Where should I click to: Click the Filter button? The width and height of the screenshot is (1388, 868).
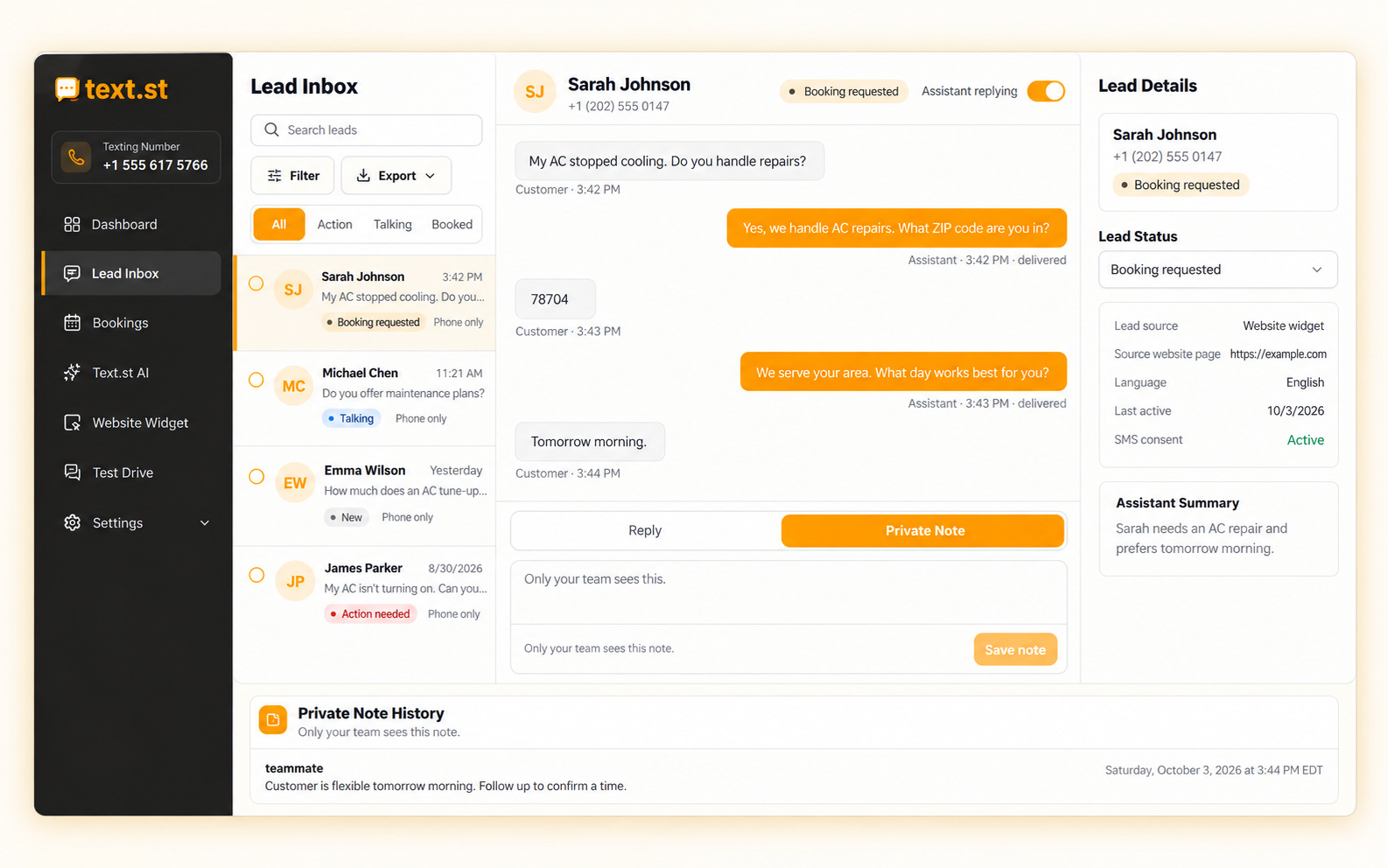click(293, 176)
